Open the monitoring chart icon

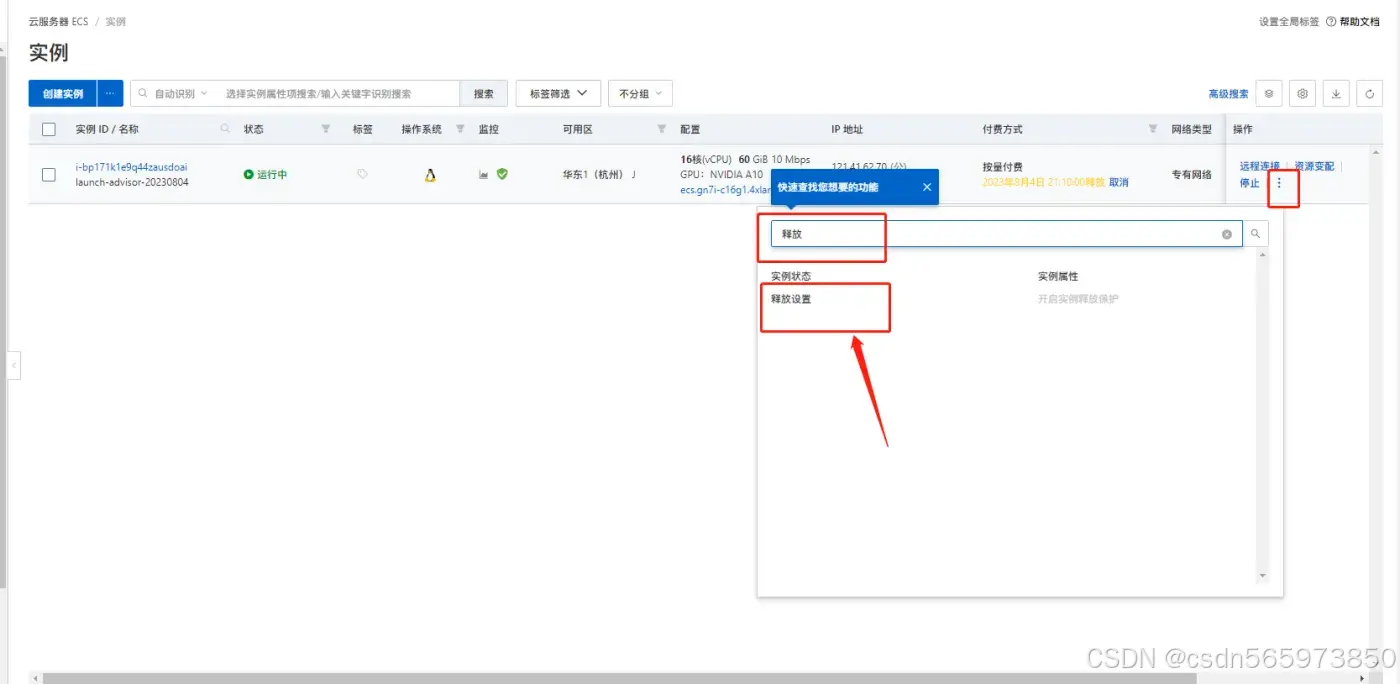pyautogui.click(x=484, y=175)
